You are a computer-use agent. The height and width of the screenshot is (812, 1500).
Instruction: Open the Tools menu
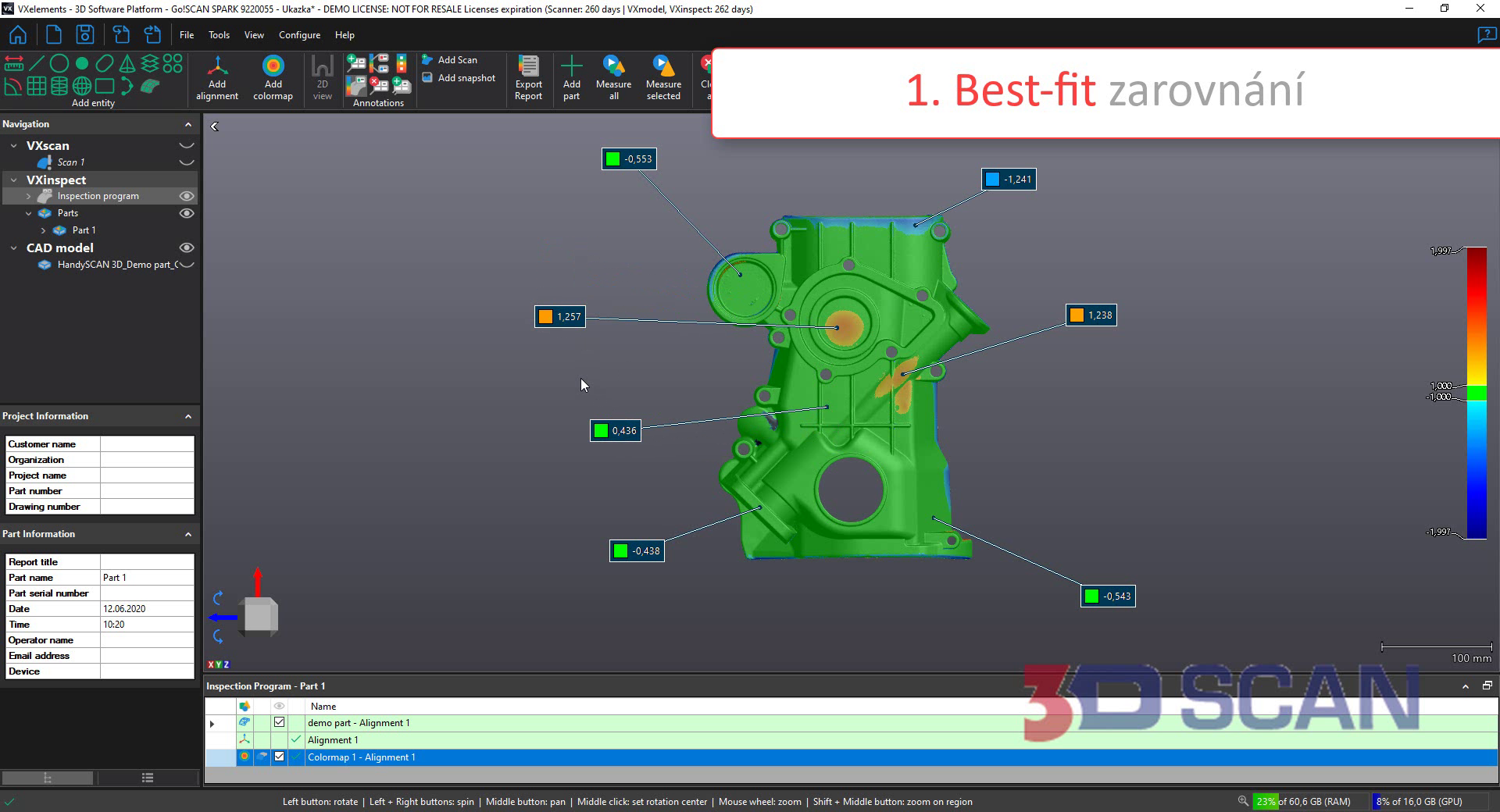click(219, 35)
